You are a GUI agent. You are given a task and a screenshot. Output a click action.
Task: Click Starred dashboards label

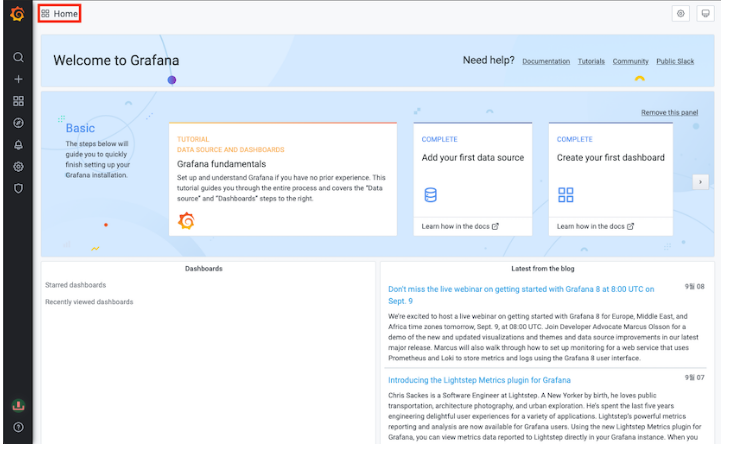click(x=76, y=285)
